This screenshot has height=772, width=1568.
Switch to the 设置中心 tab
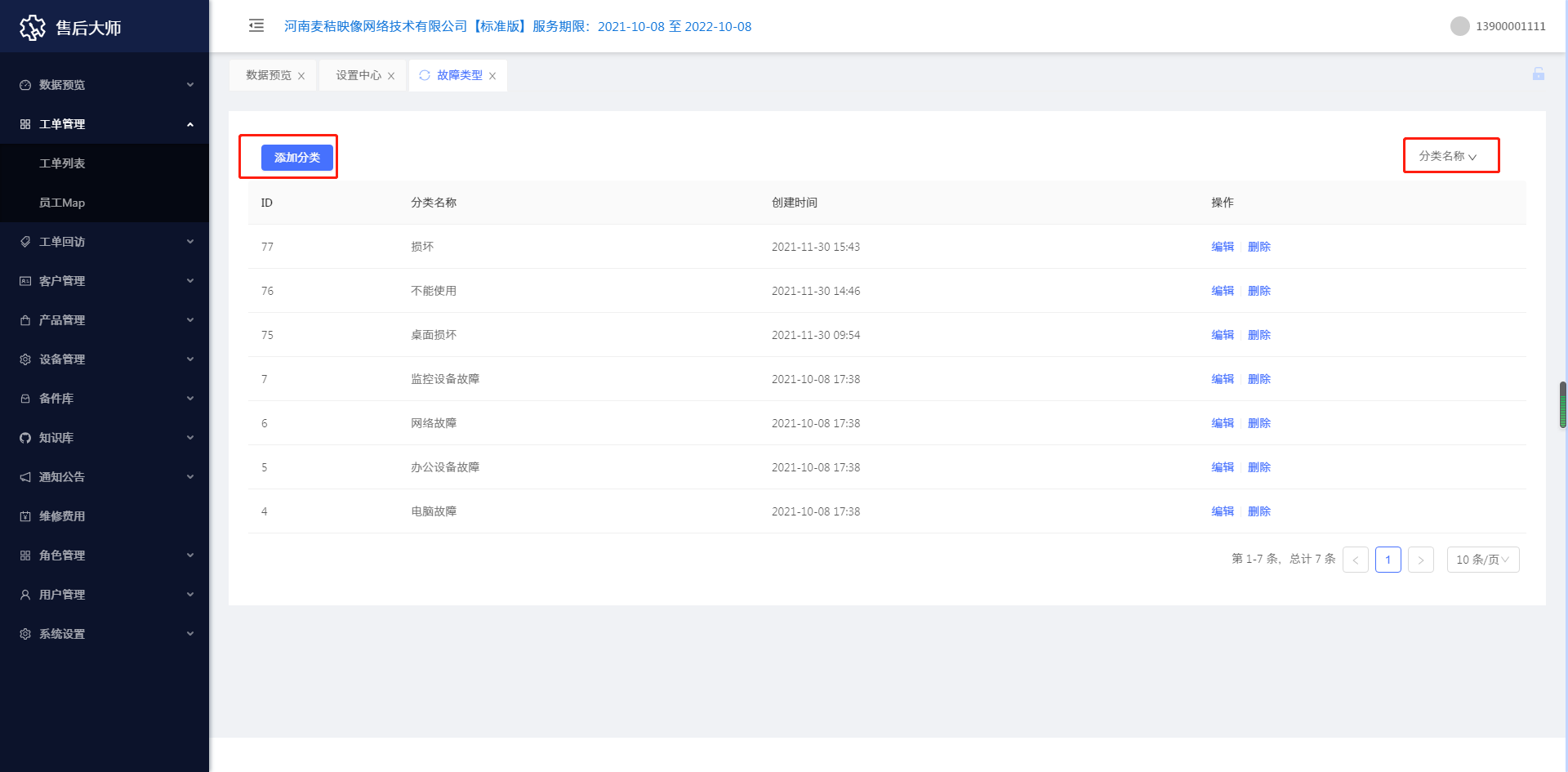click(x=358, y=75)
